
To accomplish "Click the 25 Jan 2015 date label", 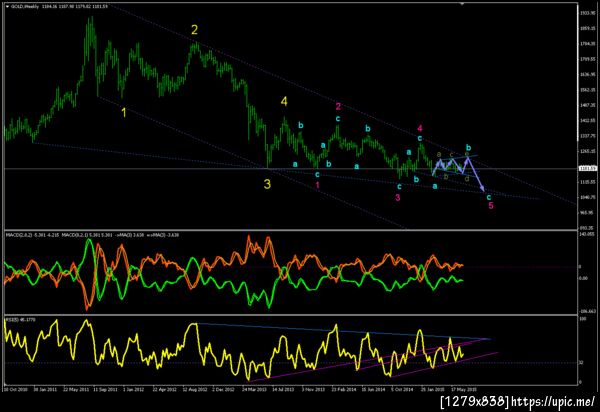I will (x=433, y=389).
